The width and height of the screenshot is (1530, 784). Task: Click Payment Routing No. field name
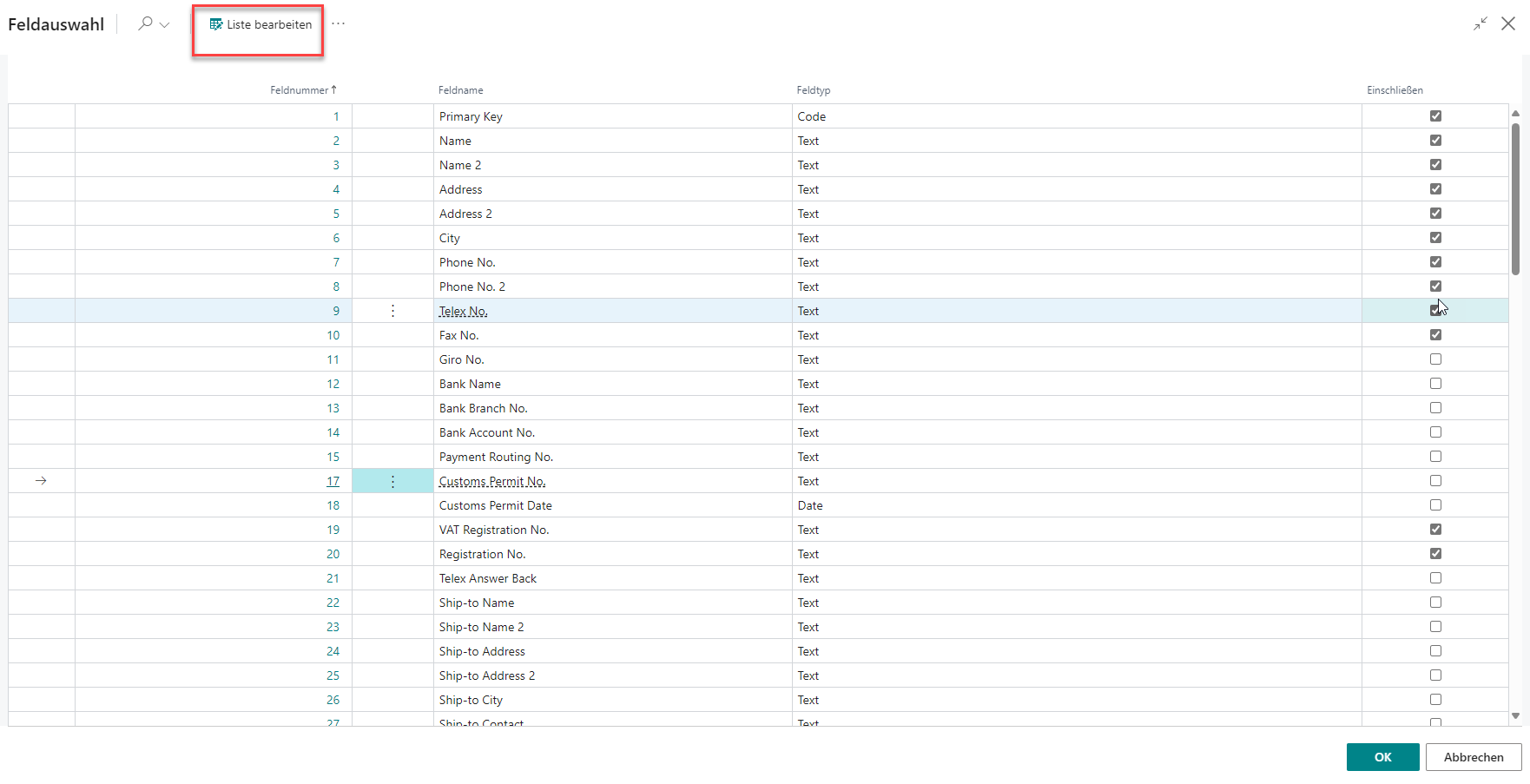click(496, 457)
